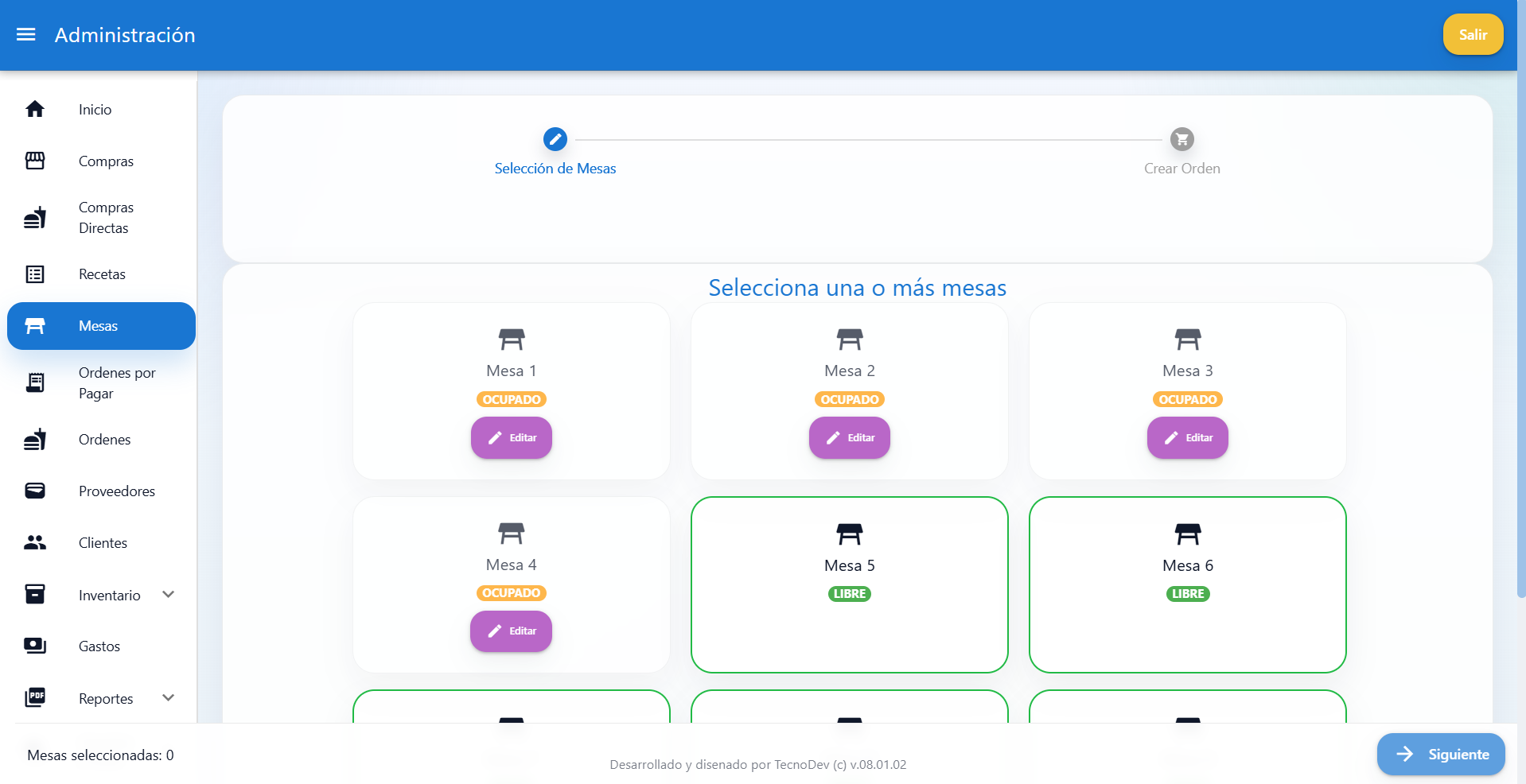Image resolution: width=1526 pixels, height=784 pixels.
Task: Open Proveedores in the sidebar
Action: click(x=102, y=491)
